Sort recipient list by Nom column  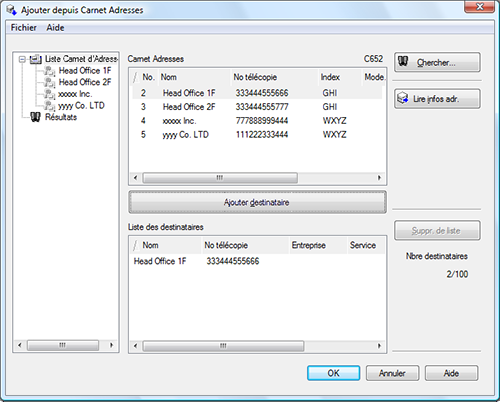click(166, 246)
